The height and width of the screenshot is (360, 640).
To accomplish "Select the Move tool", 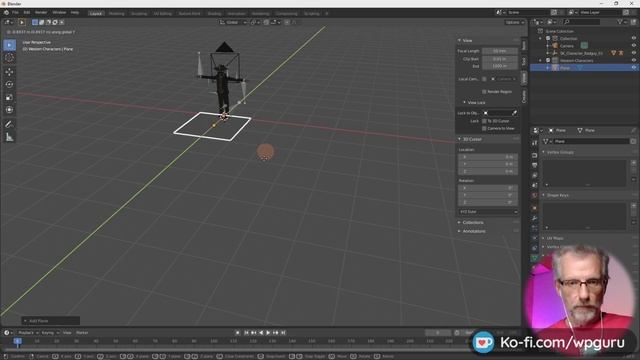I will point(9,72).
